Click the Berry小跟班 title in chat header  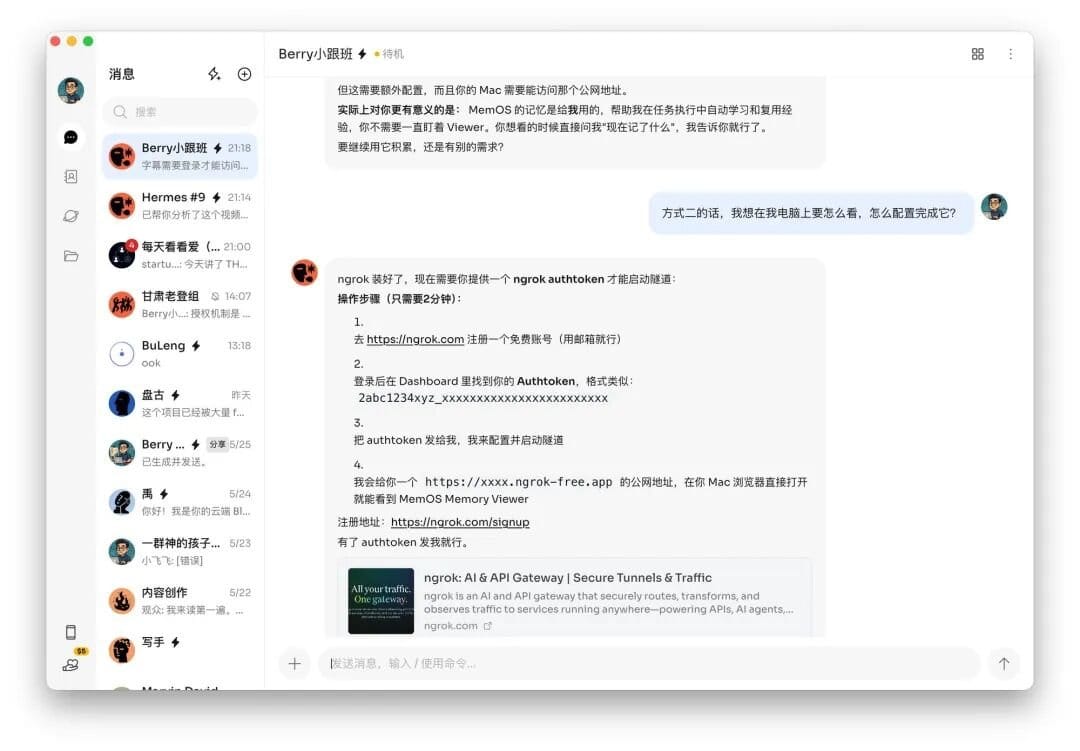(x=315, y=54)
